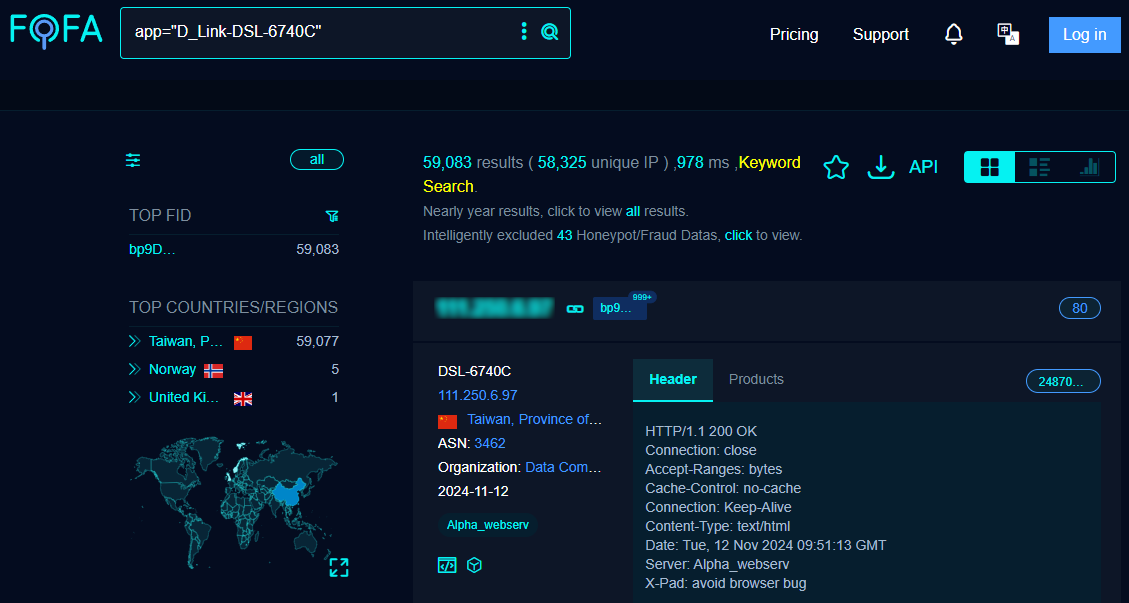This screenshot has height=603, width=1129.
Task: Bookmark this search with the star icon
Action: pos(836,167)
